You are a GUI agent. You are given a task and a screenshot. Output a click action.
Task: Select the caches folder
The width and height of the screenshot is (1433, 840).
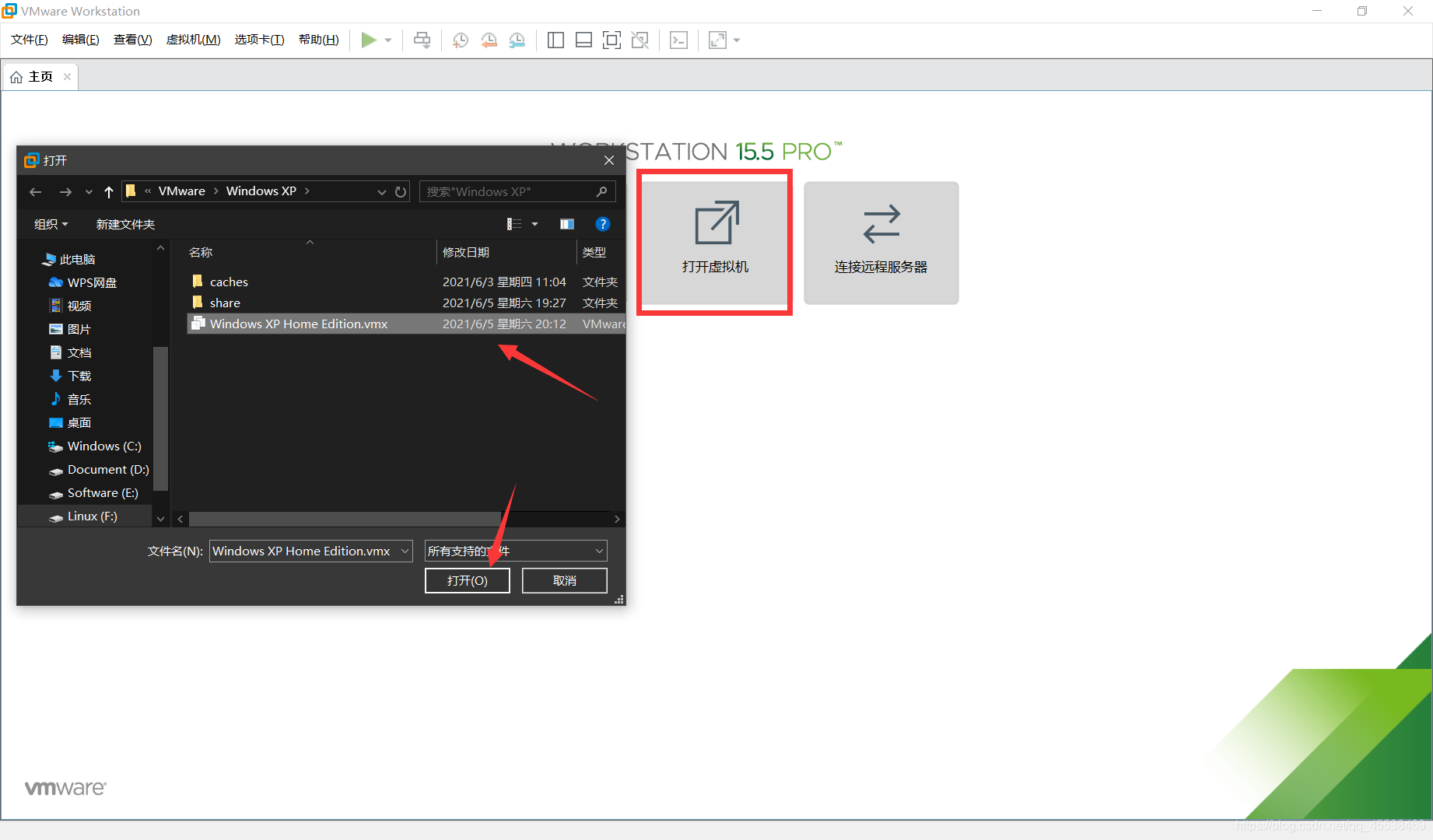pyautogui.click(x=406, y=282)
